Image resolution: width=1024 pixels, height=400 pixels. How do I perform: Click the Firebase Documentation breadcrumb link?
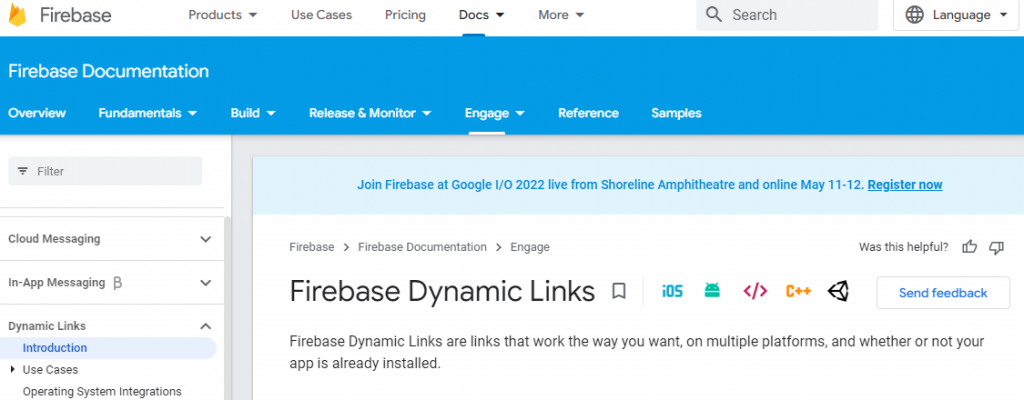coord(422,247)
